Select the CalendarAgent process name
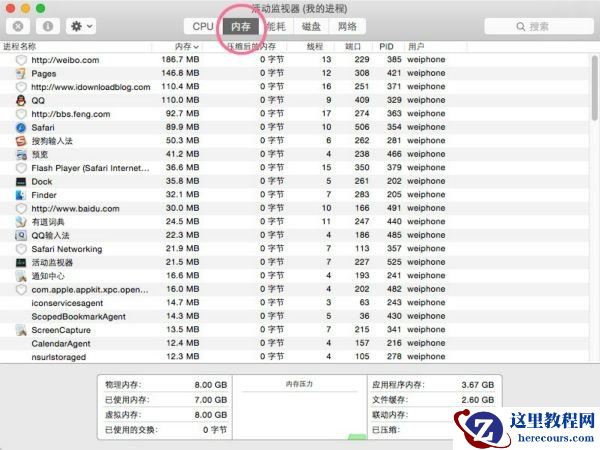 point(61,344)
